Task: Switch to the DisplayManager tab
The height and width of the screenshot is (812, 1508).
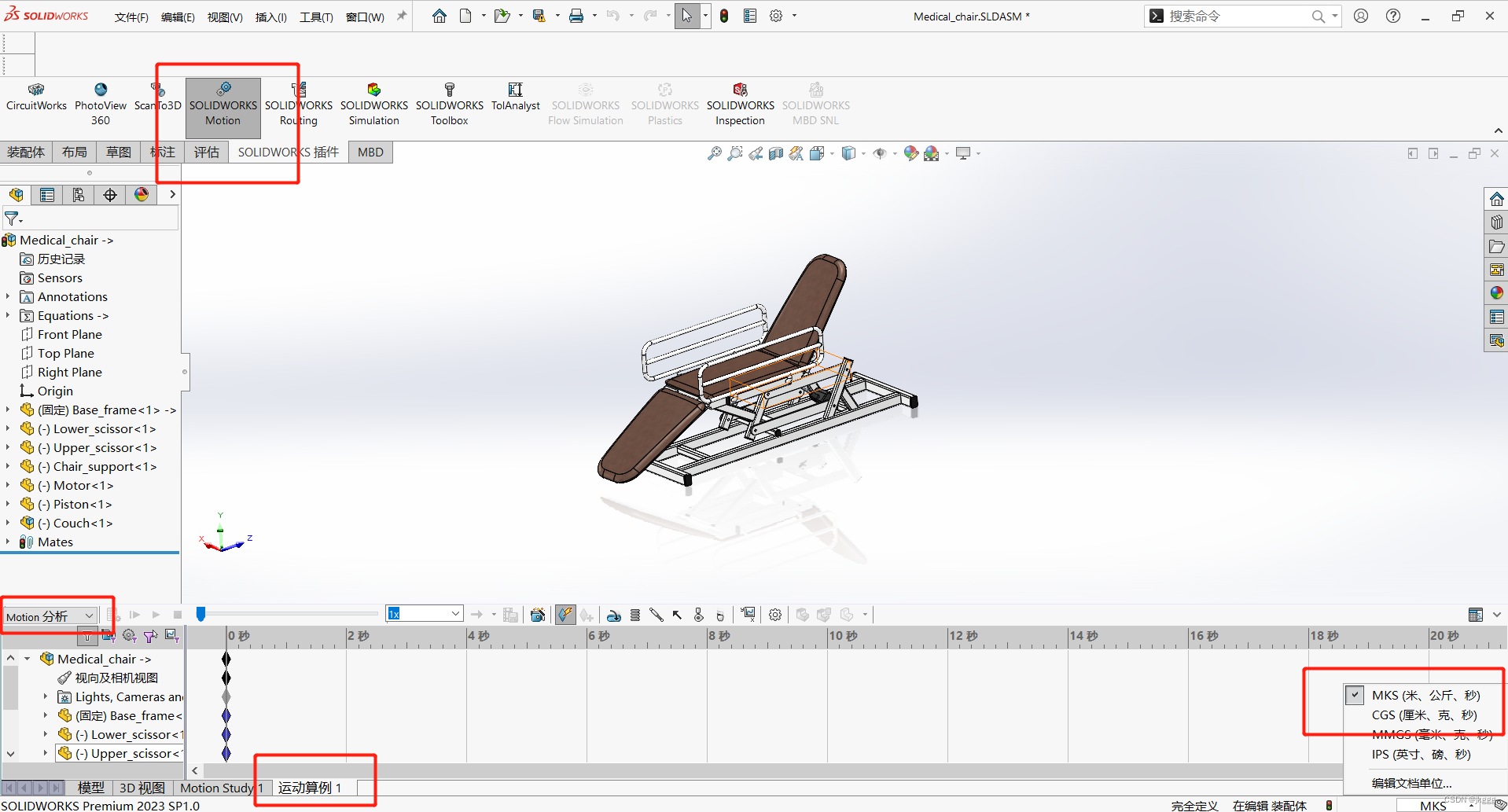Action: coord(142,195)
